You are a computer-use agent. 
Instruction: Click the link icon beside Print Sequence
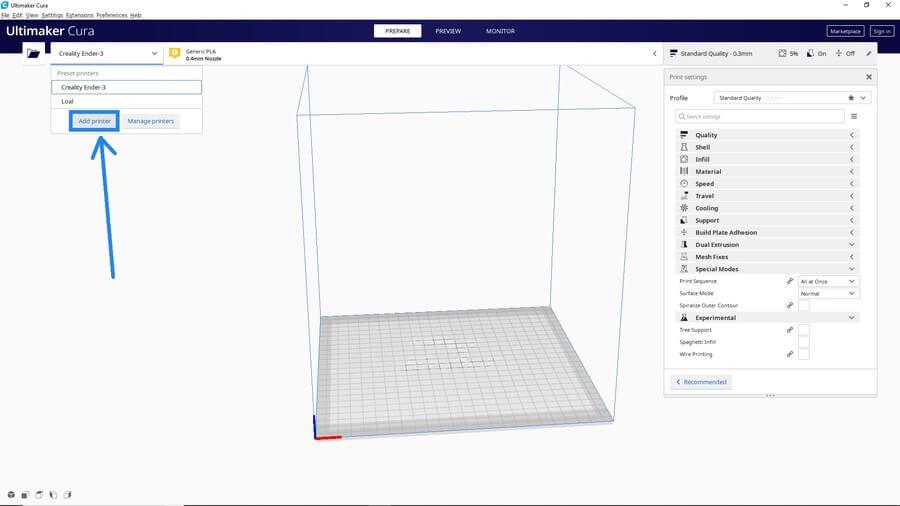tap(790, 282)
